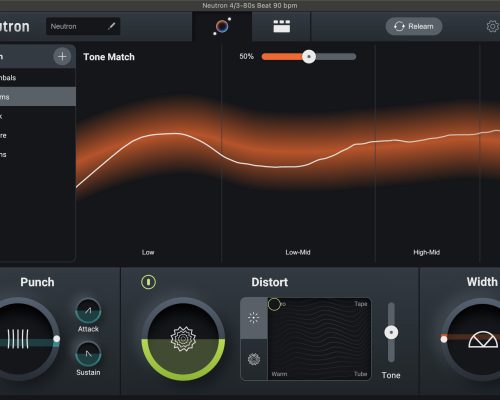The width and height of the screenshot is (500, 400).
Task: Click the pencil edit icon beside Neutron
Action: [112, 26]
